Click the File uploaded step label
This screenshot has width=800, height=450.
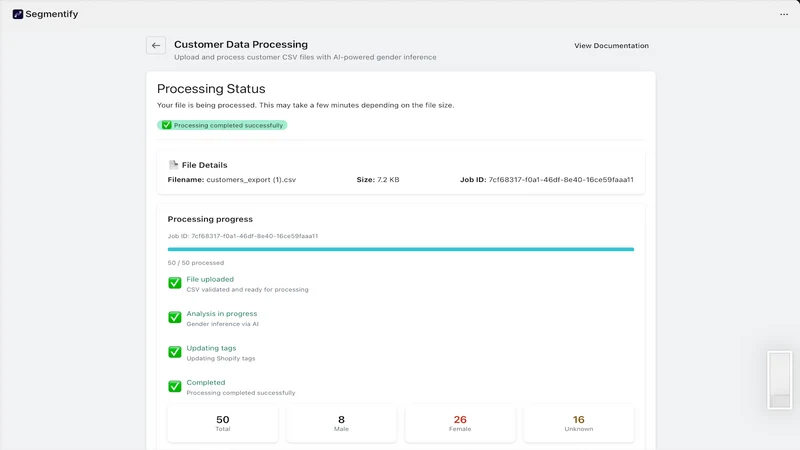tap(210, 279)
